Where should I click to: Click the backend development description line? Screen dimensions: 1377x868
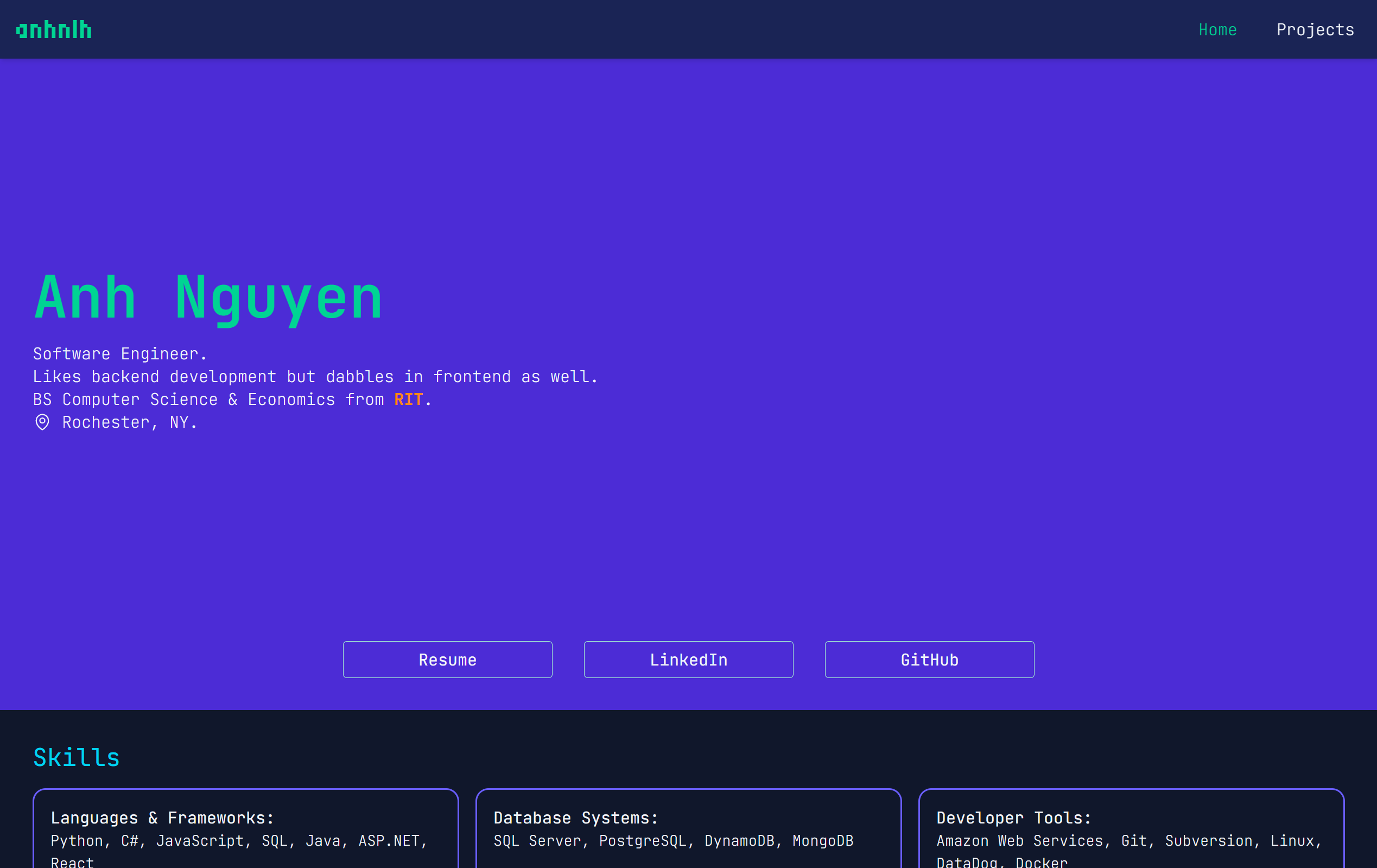[315, 377]
